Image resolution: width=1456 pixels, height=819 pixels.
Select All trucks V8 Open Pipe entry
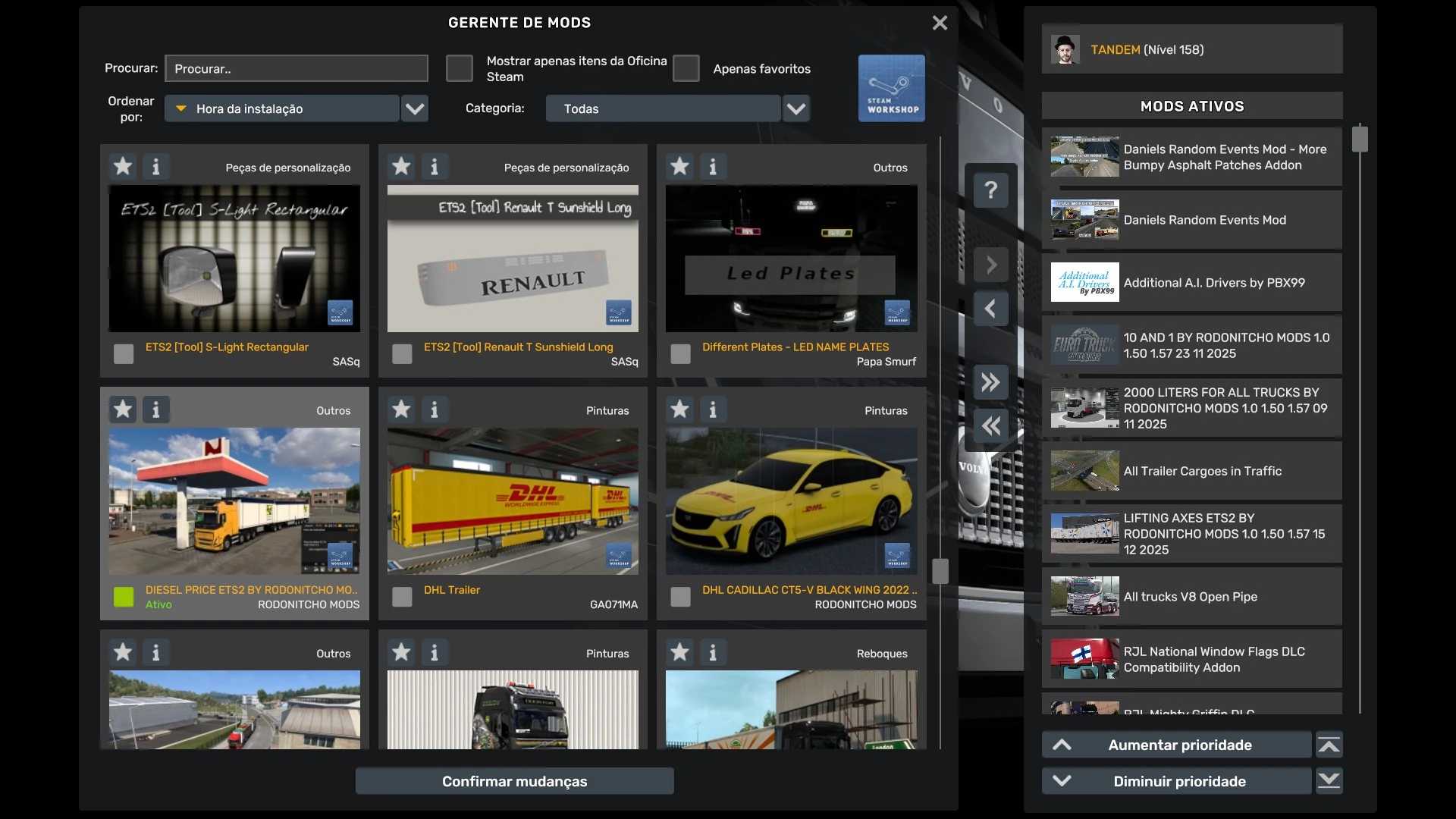tap(1191, 597)
